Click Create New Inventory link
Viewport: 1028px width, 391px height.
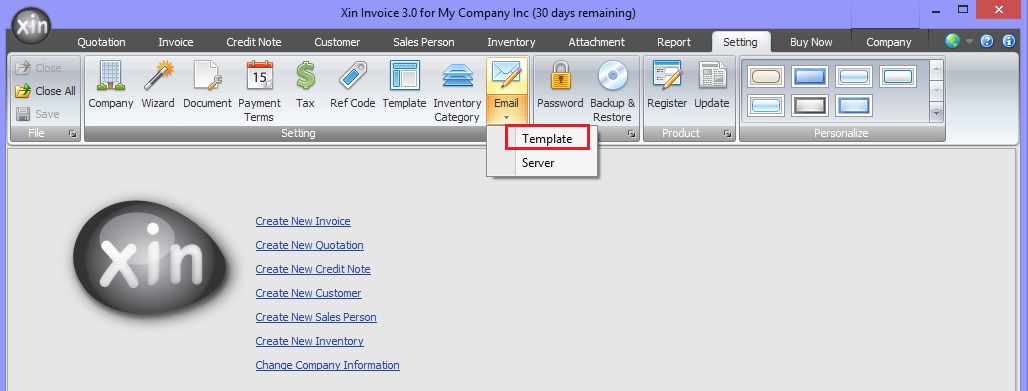(309, 341)
